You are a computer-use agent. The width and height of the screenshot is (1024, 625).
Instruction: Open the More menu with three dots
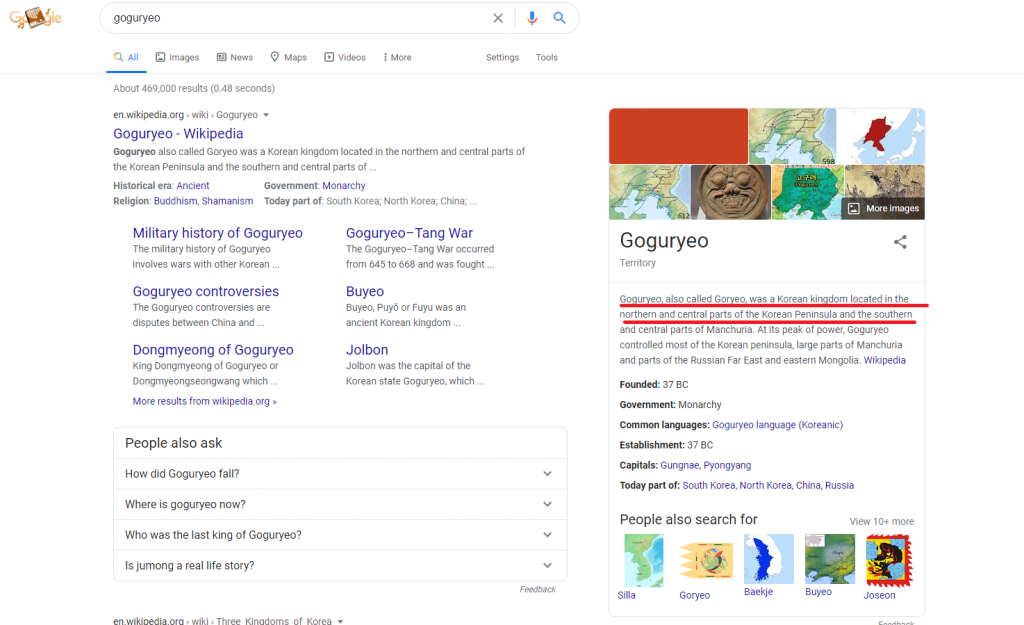[x=397, y=58]
